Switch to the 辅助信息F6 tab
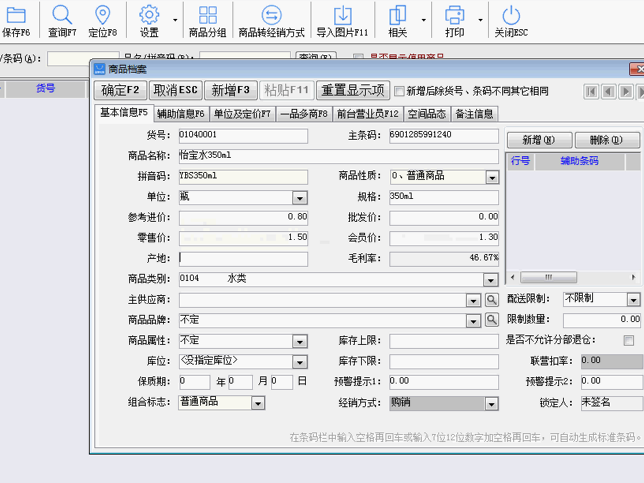 (181, 114)
